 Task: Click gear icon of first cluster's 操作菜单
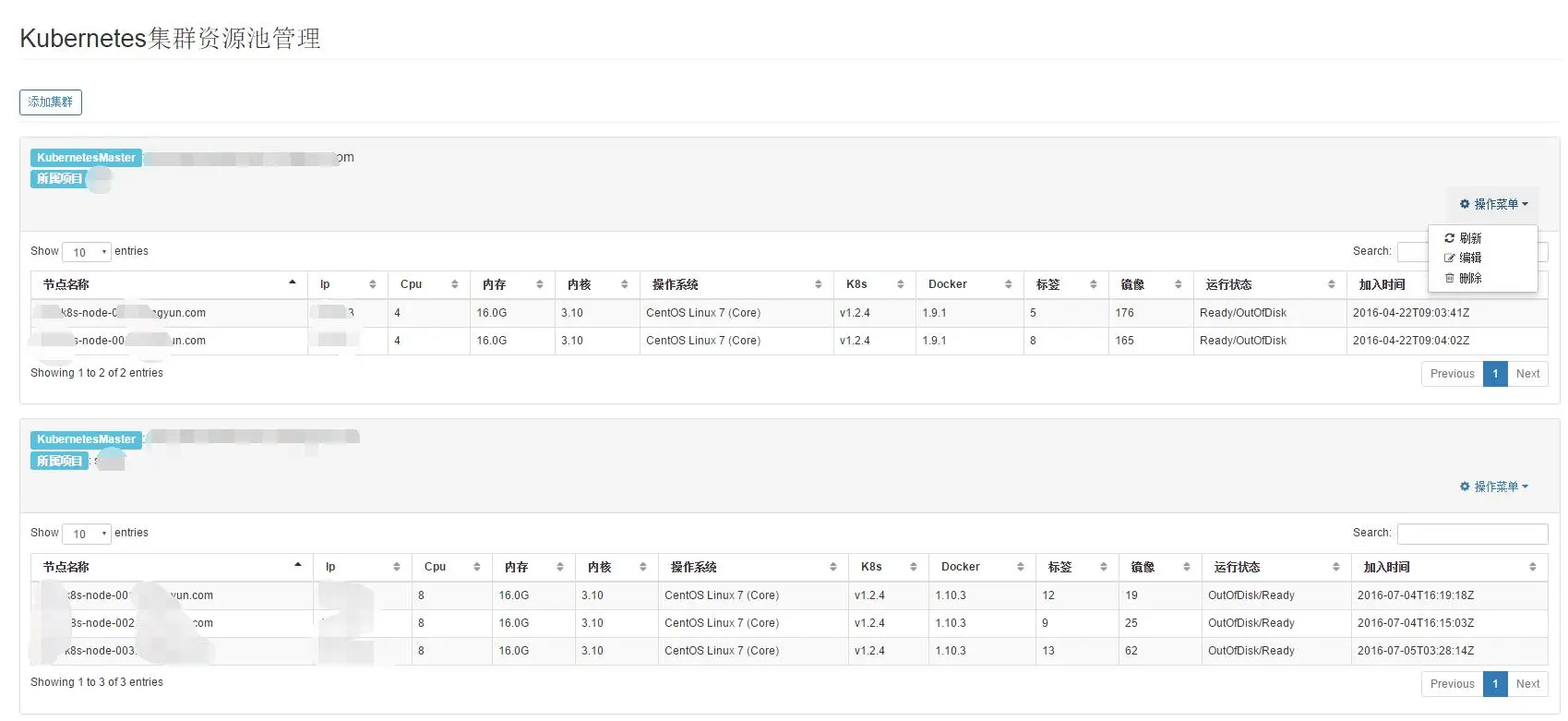[x=1465, y=204]
